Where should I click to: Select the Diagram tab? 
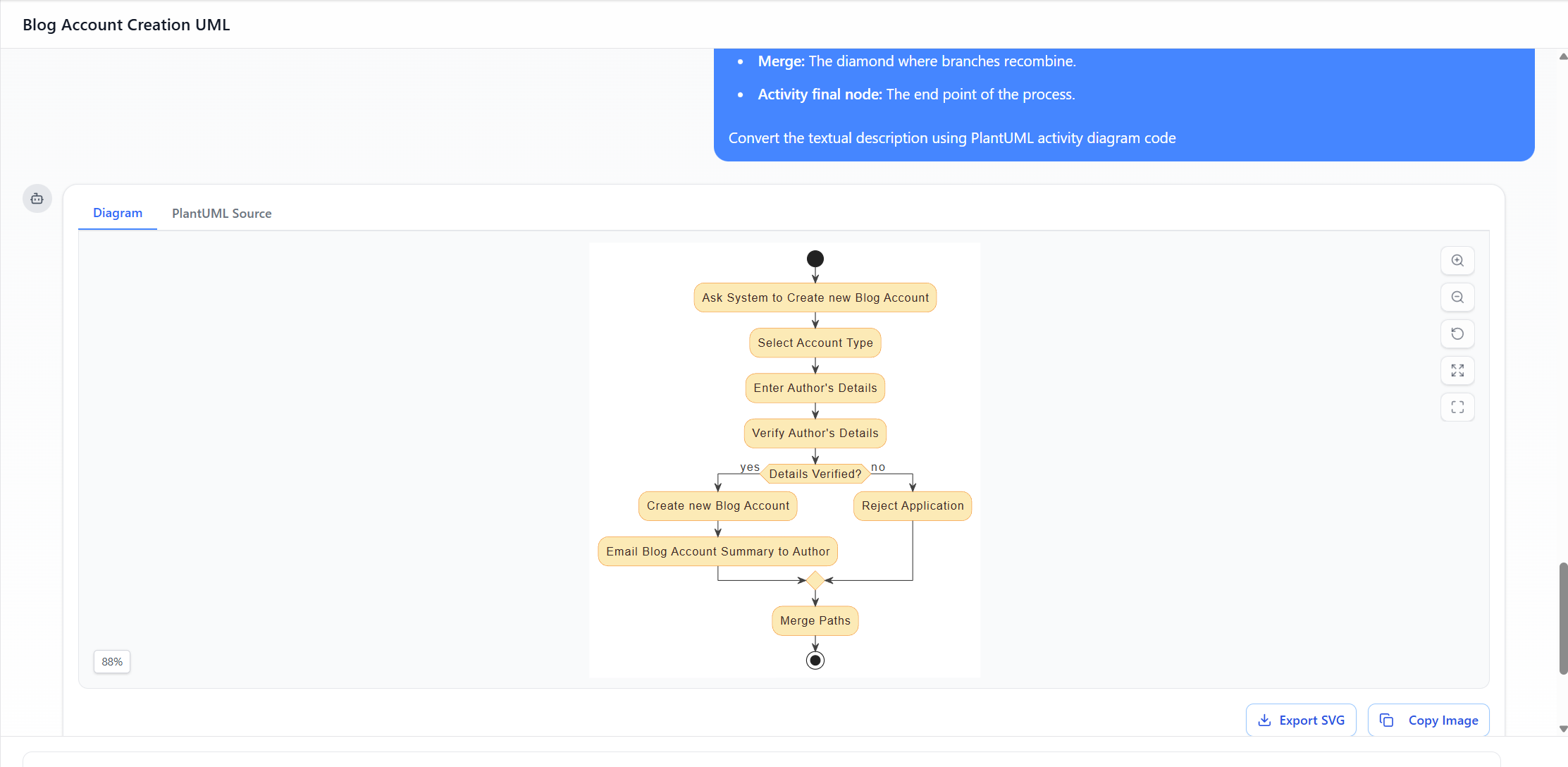(x=118, y=213)
